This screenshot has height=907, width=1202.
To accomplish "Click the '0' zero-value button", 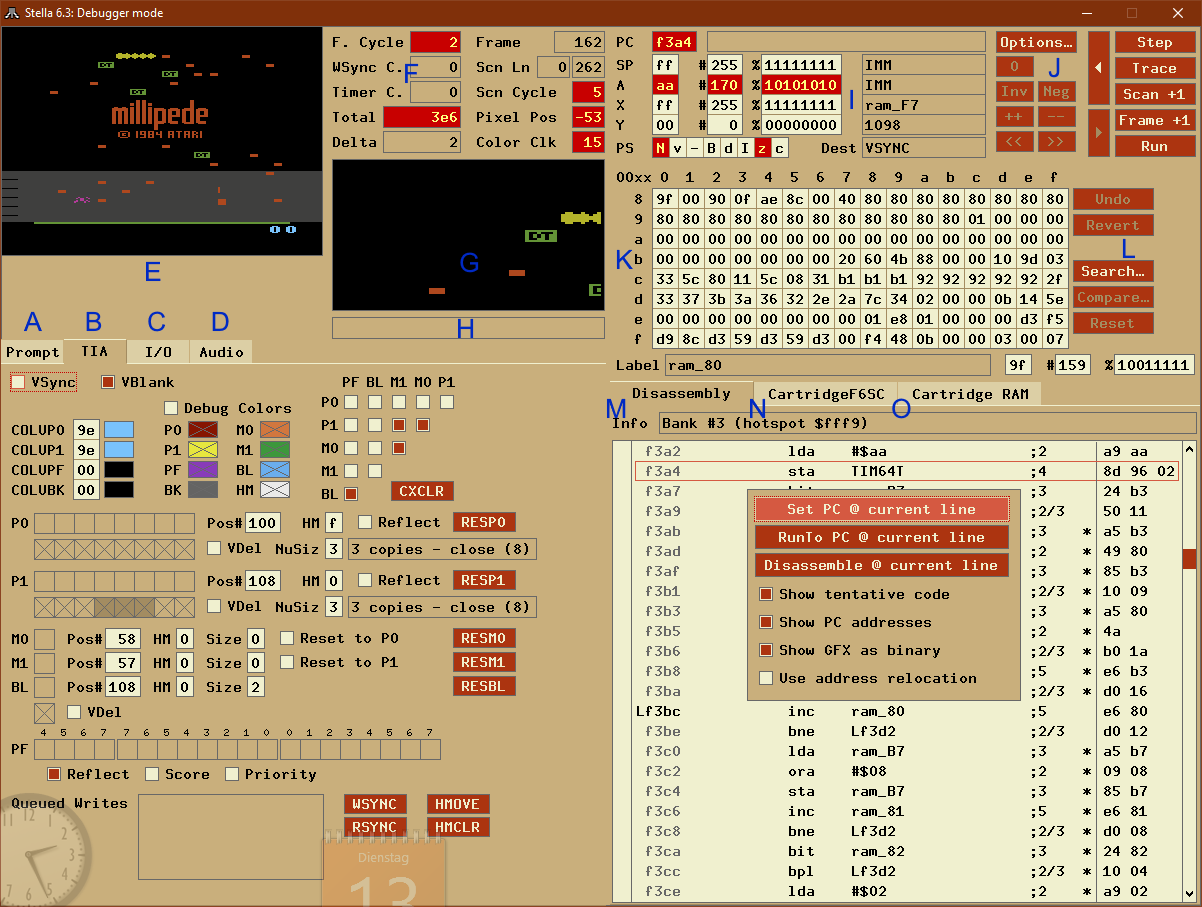I will point(1015,66).
